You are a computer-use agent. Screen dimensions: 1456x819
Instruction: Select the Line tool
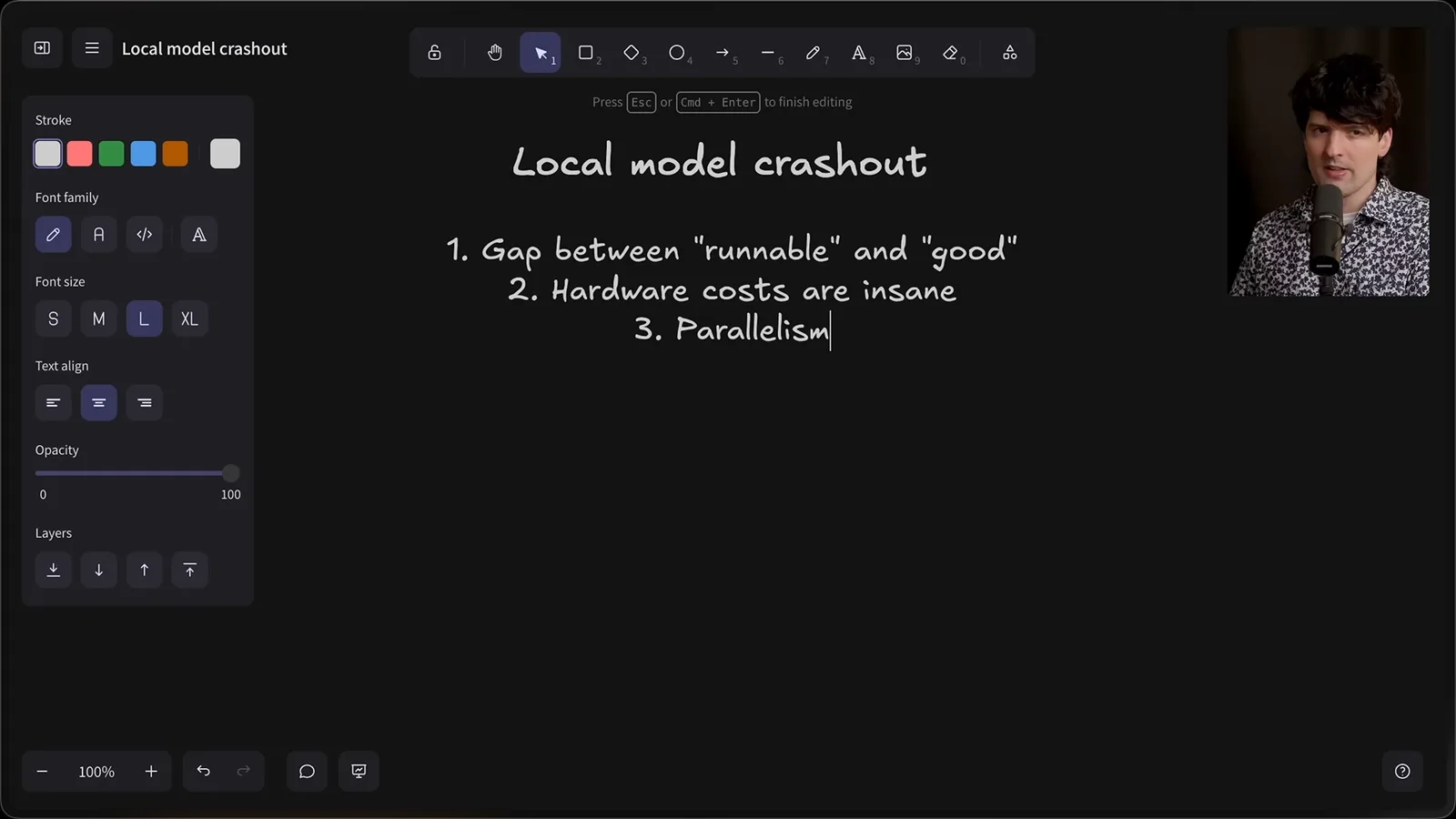coord(768,53)
